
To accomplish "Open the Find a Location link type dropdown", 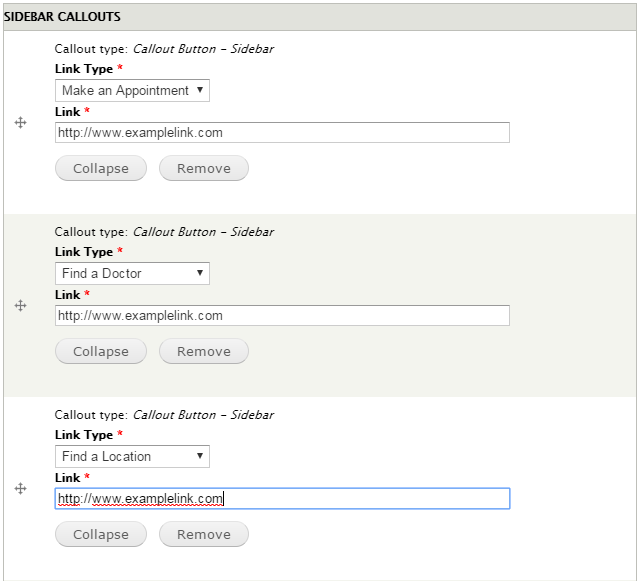I will (132, 456).
